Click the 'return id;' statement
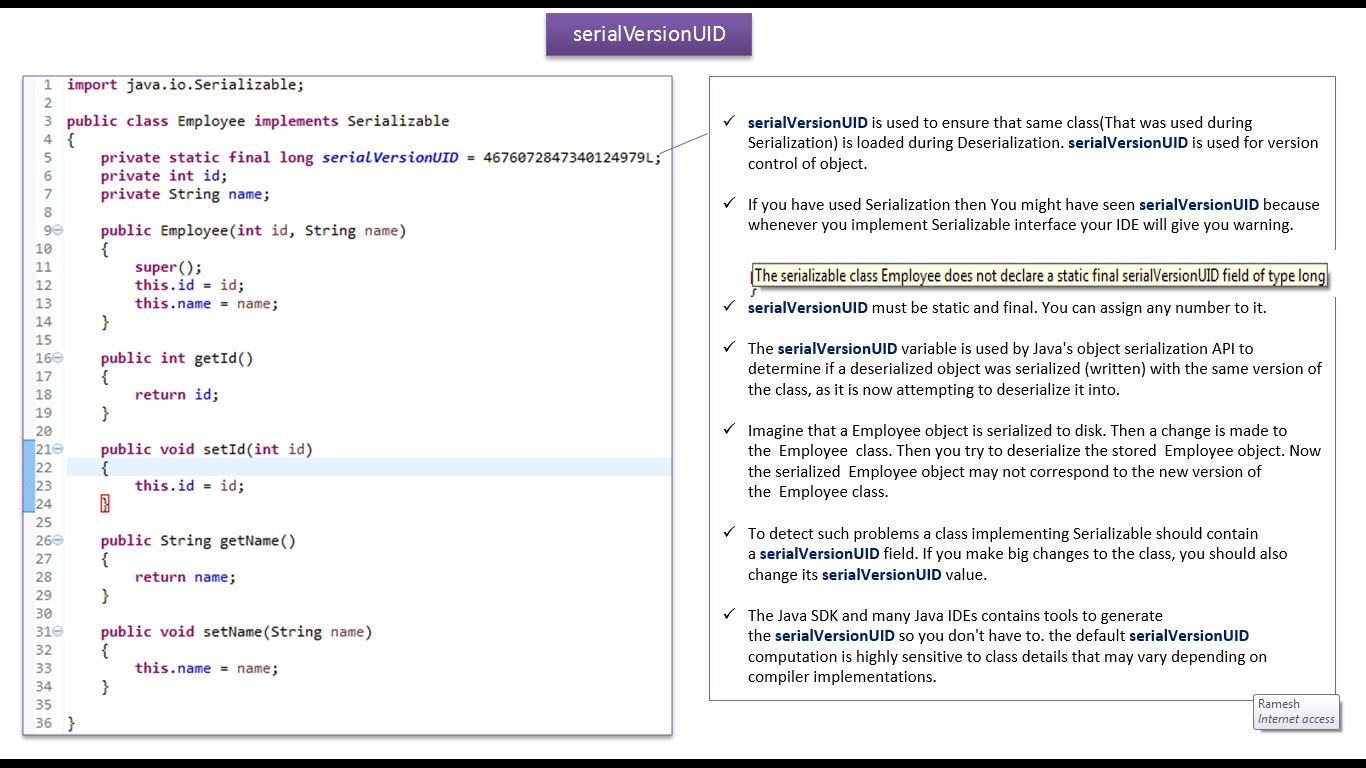This screenshot has height=768, width=1366. [x=177, y=394]
